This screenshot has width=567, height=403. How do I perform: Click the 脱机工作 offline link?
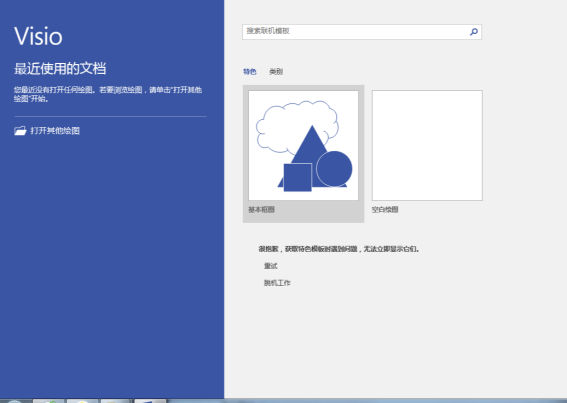[x=277, y=283]
